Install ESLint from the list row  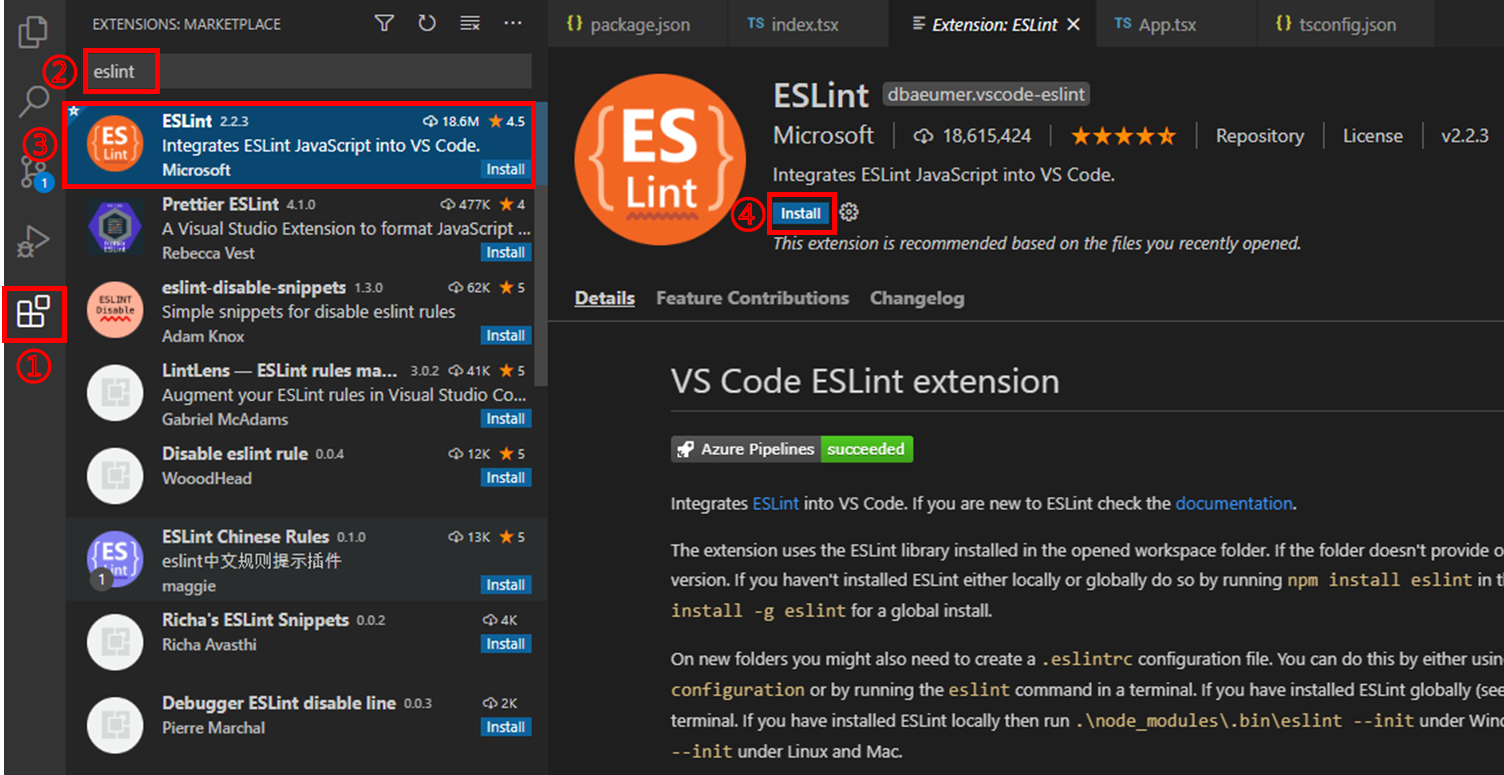coord(506,169)
